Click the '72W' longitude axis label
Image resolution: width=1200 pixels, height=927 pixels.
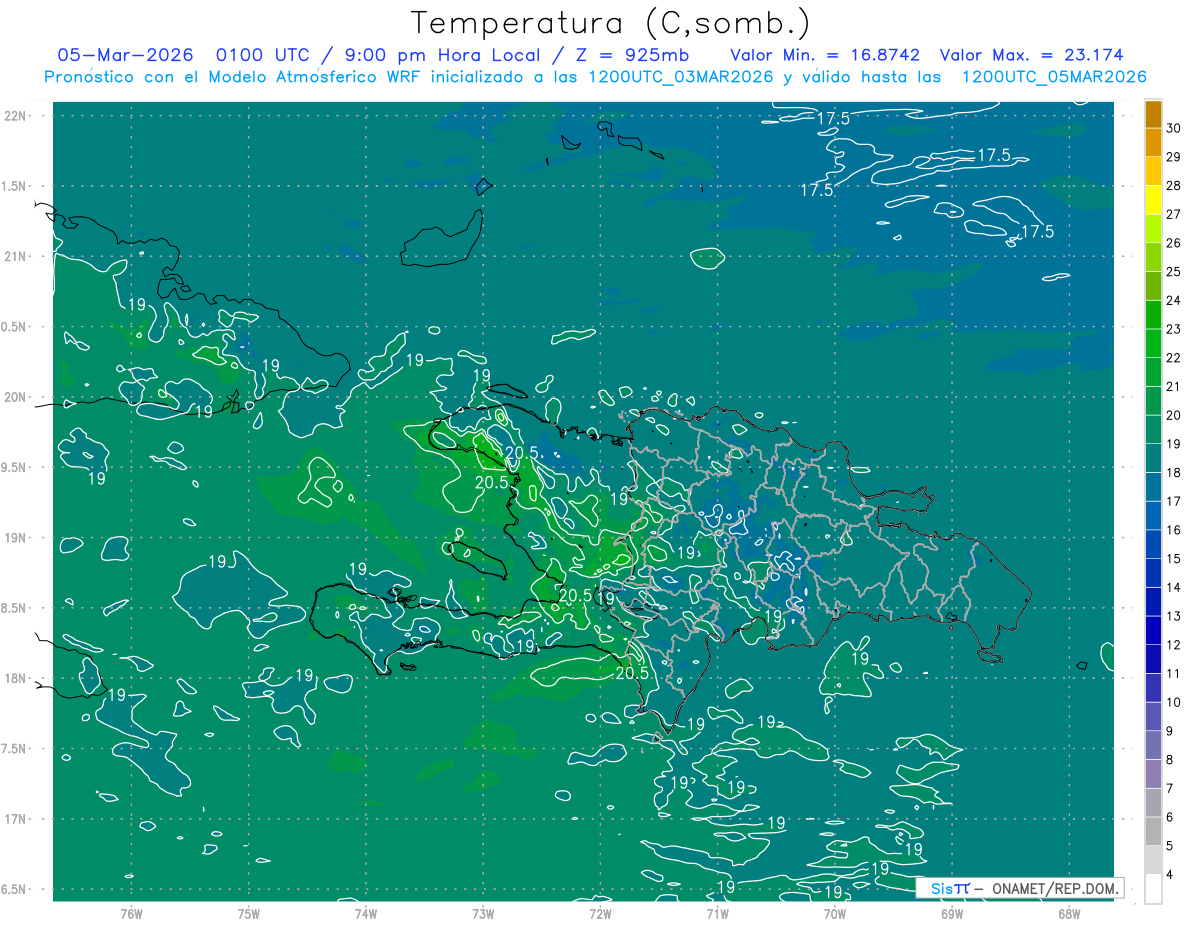click(x=600, y=913)
